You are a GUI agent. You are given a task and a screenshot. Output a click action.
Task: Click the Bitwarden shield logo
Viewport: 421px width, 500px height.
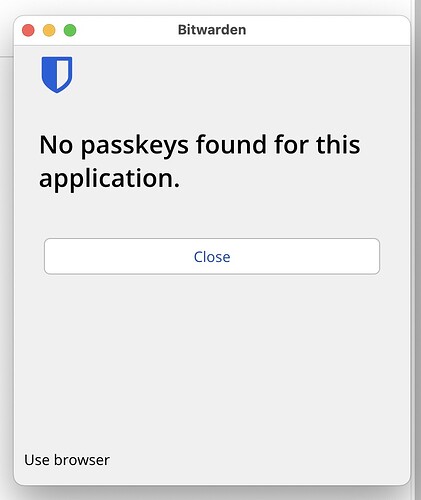click(x=57, y=75)
